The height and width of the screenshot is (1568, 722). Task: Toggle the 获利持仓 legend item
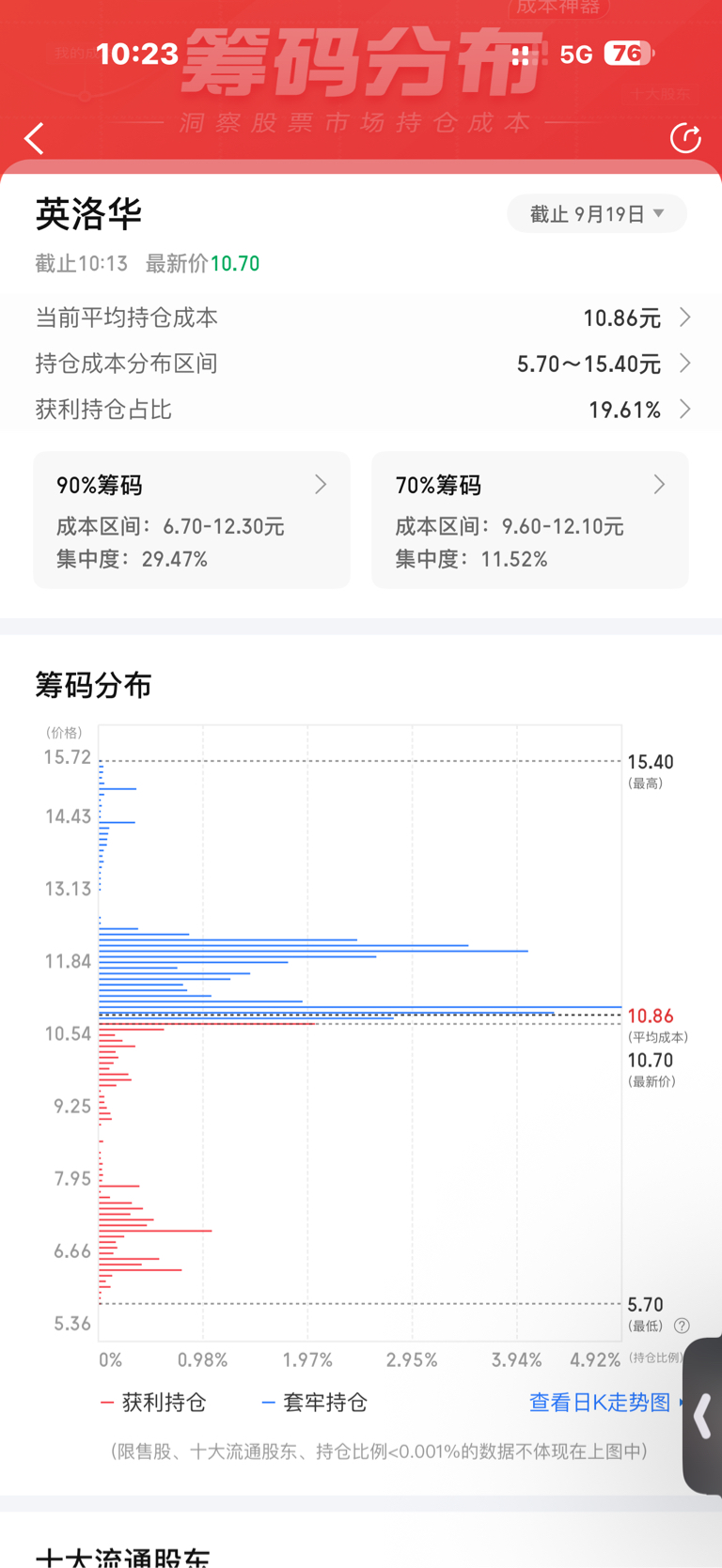point(153,1403)
